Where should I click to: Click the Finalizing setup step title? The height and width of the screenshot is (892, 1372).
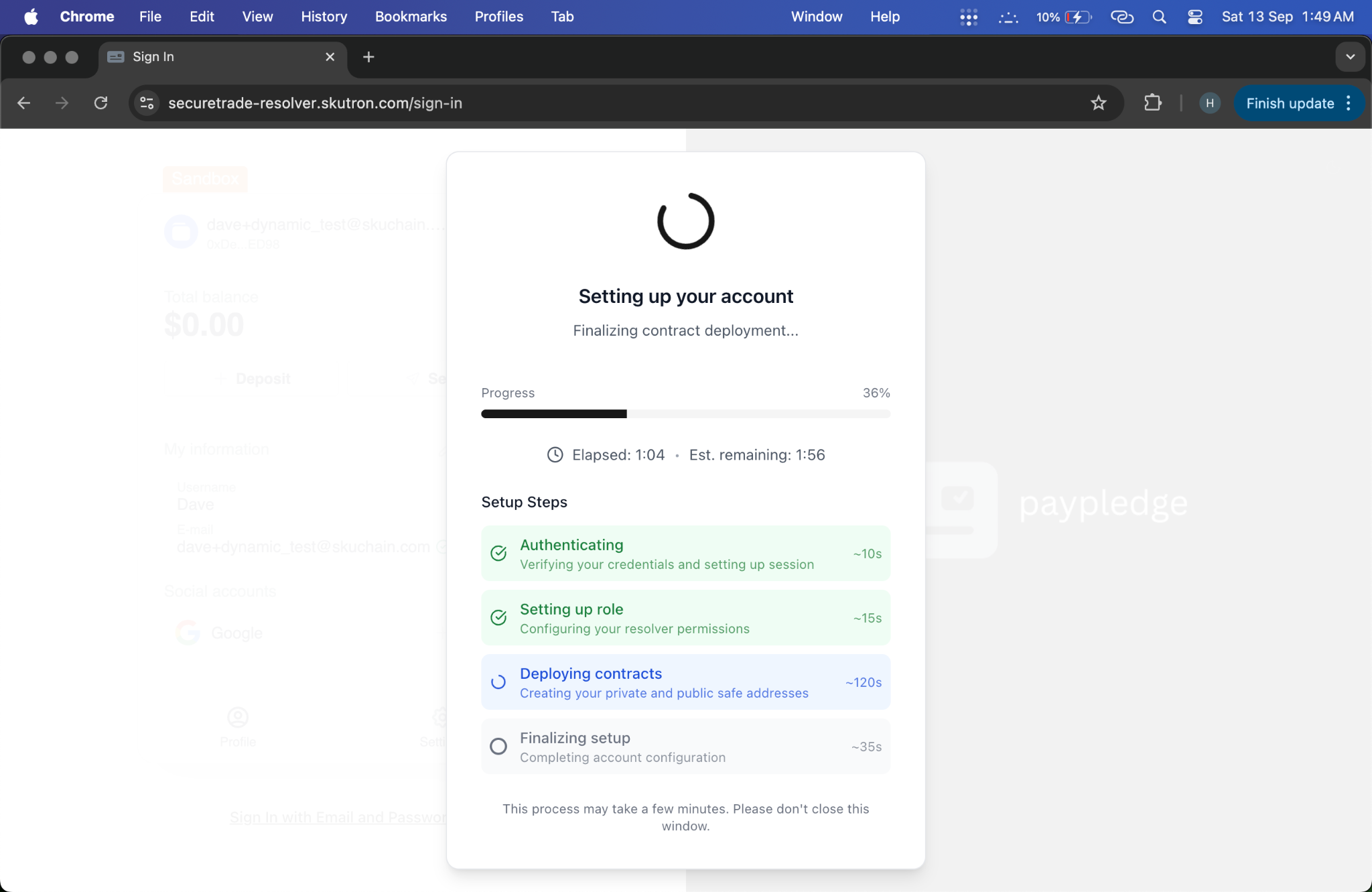pyautogui.click(x=575, y=738)
